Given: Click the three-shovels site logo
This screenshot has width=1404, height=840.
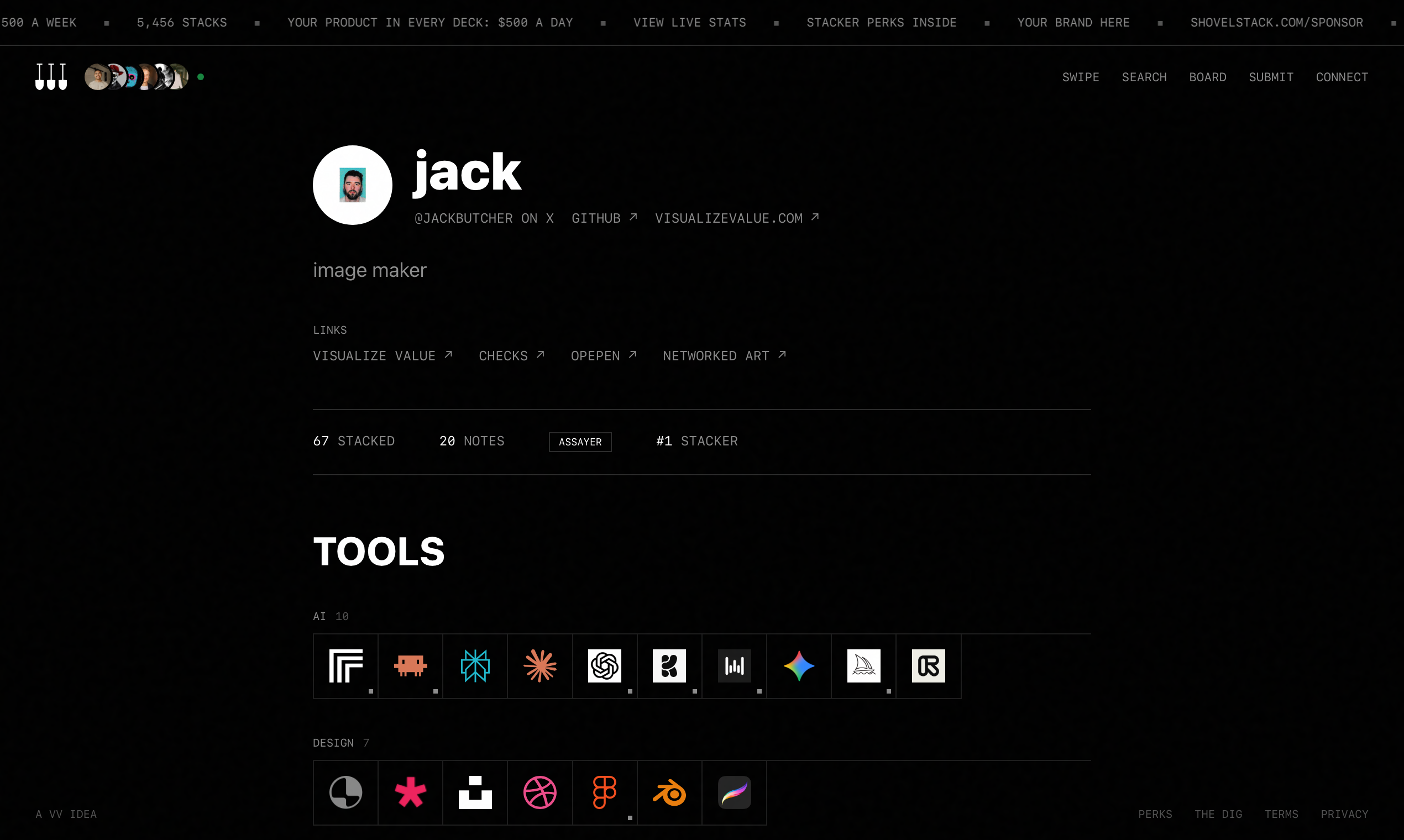Looking at the screenshot, I should 51,76.
